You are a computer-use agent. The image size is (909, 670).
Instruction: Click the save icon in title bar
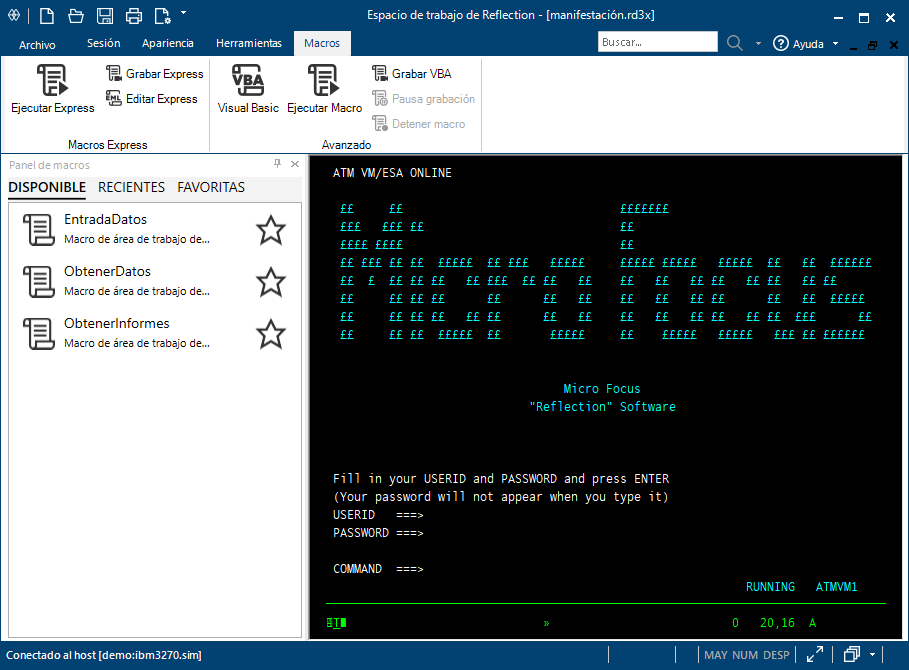(104, 15)
